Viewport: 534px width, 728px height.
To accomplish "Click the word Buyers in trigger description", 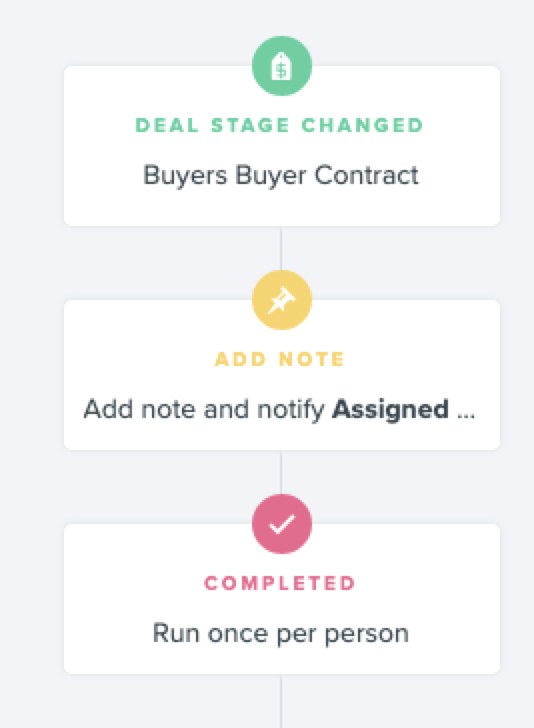I will click(x=185, y=176).
